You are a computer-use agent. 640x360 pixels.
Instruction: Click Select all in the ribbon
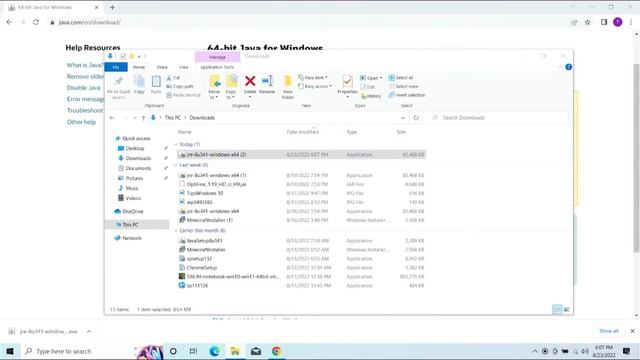pos(401,78)
